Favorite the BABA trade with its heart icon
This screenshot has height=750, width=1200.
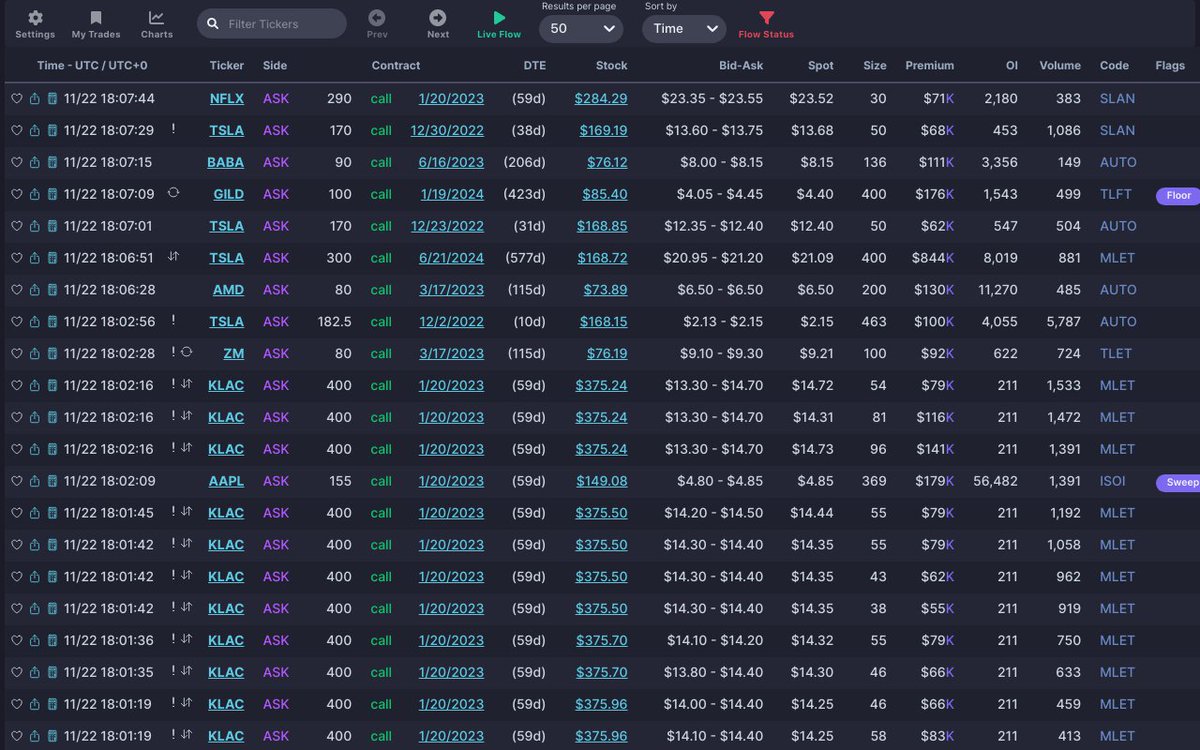click(17, 162)
